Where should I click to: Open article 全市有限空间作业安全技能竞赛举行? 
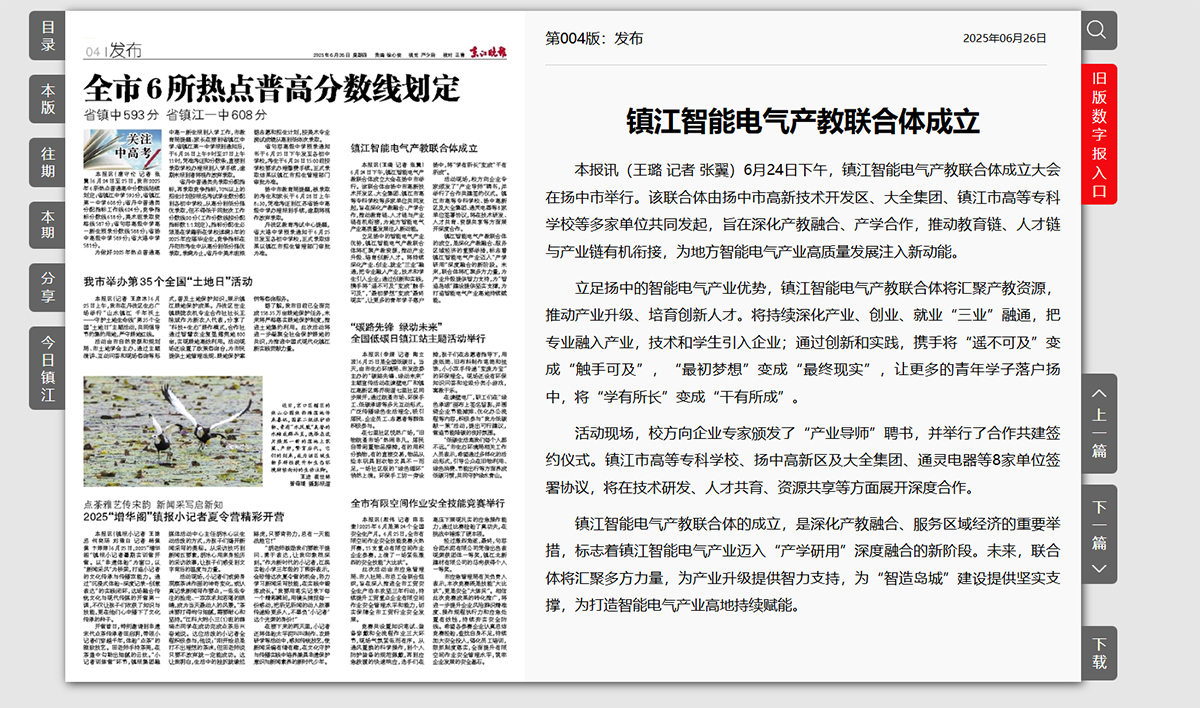coord(427,502)
